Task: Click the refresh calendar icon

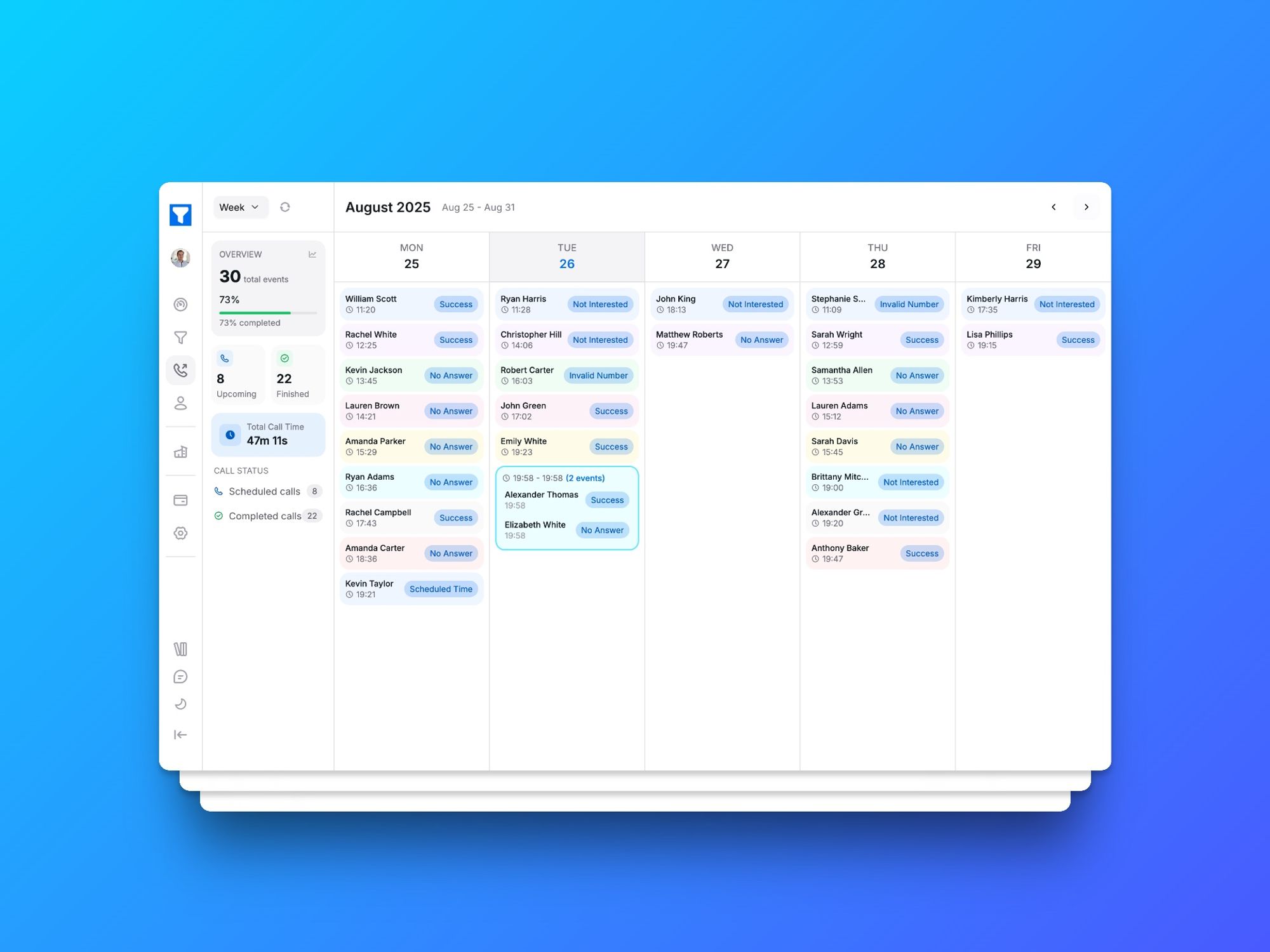Action: (x=285, y=207)
